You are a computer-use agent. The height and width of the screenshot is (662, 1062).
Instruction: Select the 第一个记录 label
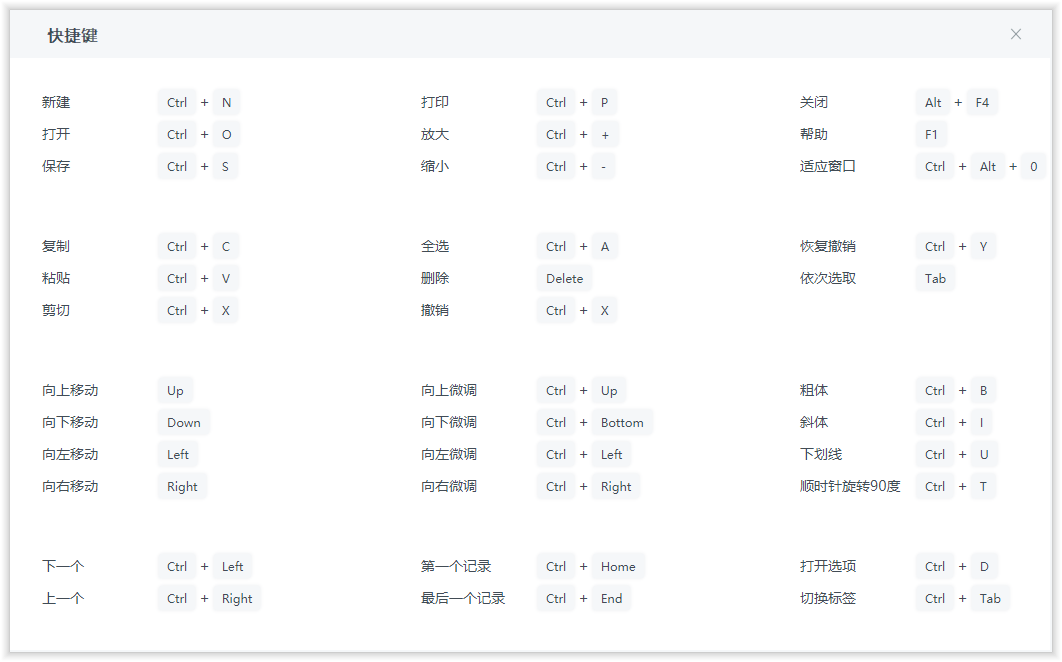[x=456, y=566]
